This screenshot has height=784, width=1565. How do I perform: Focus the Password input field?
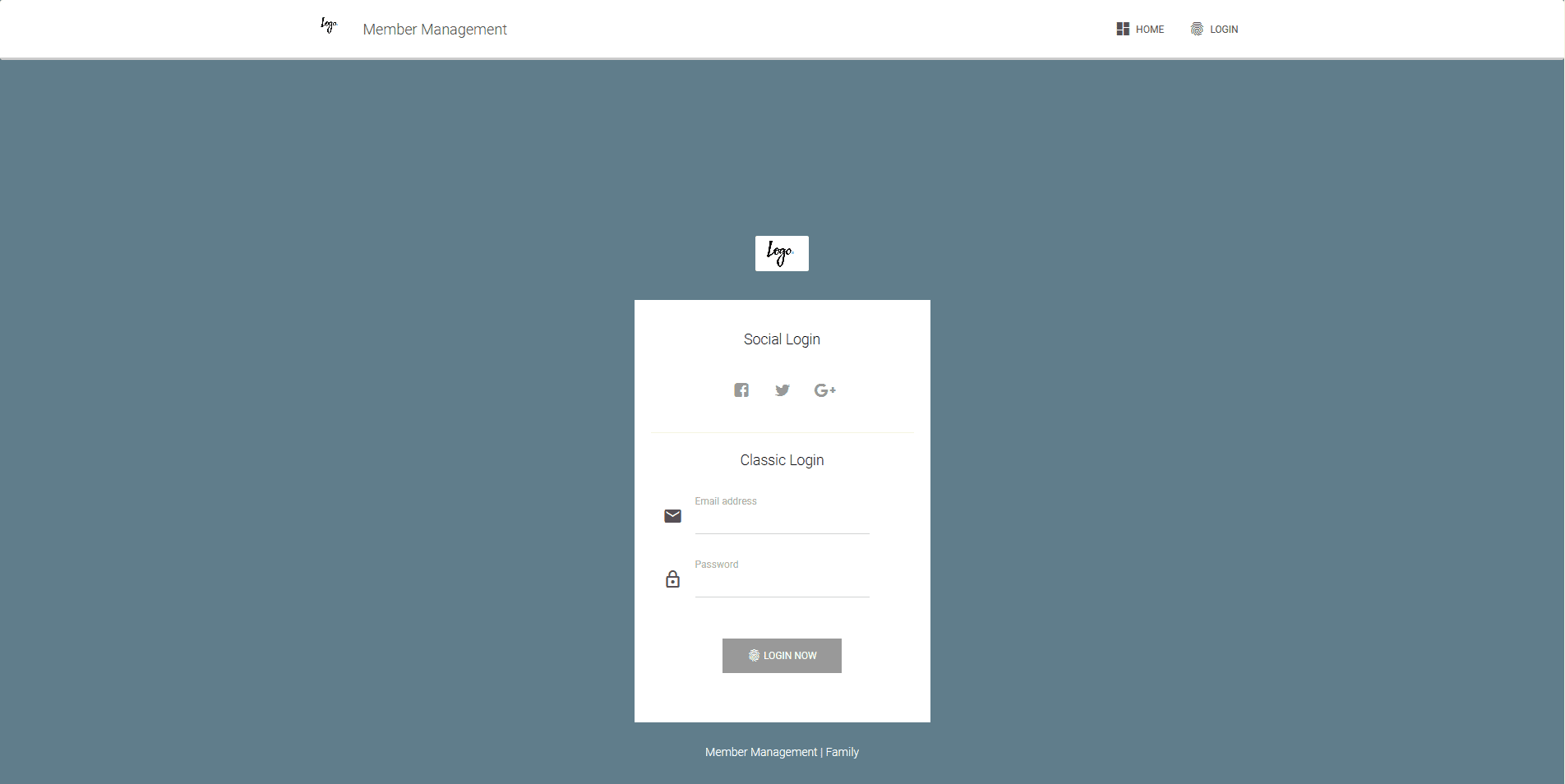coord(782,584)
